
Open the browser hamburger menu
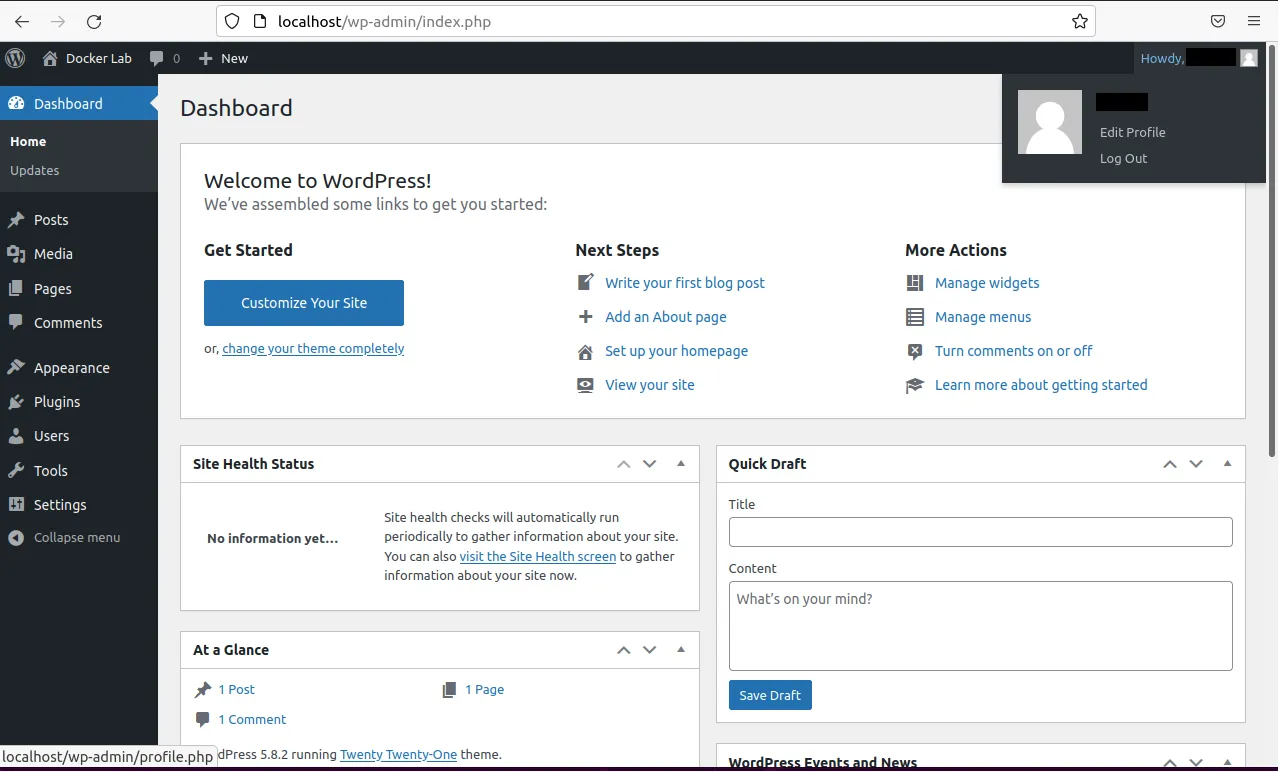coord(1254,21)
